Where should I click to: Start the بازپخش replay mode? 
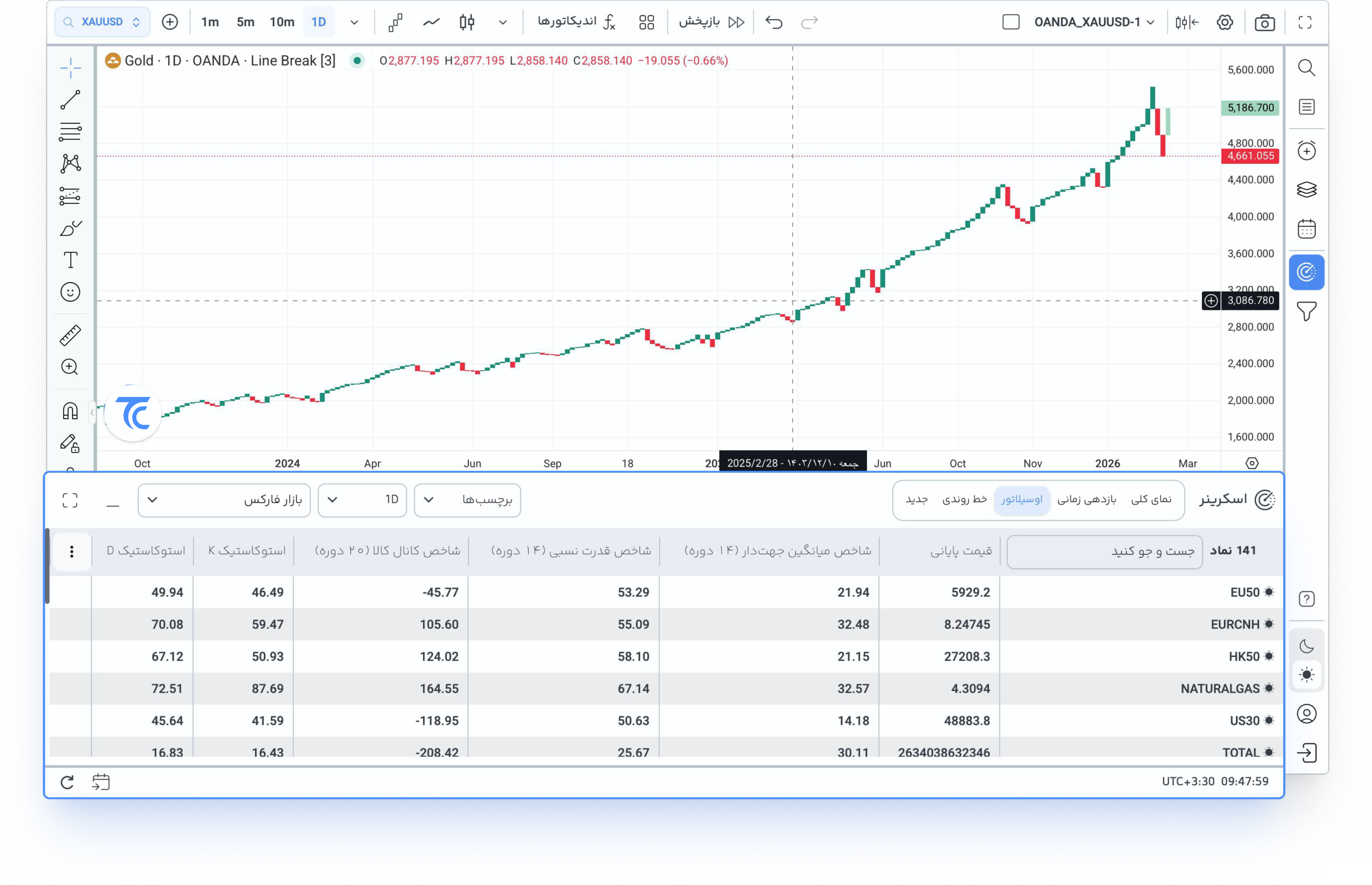[x=711, y=22]
